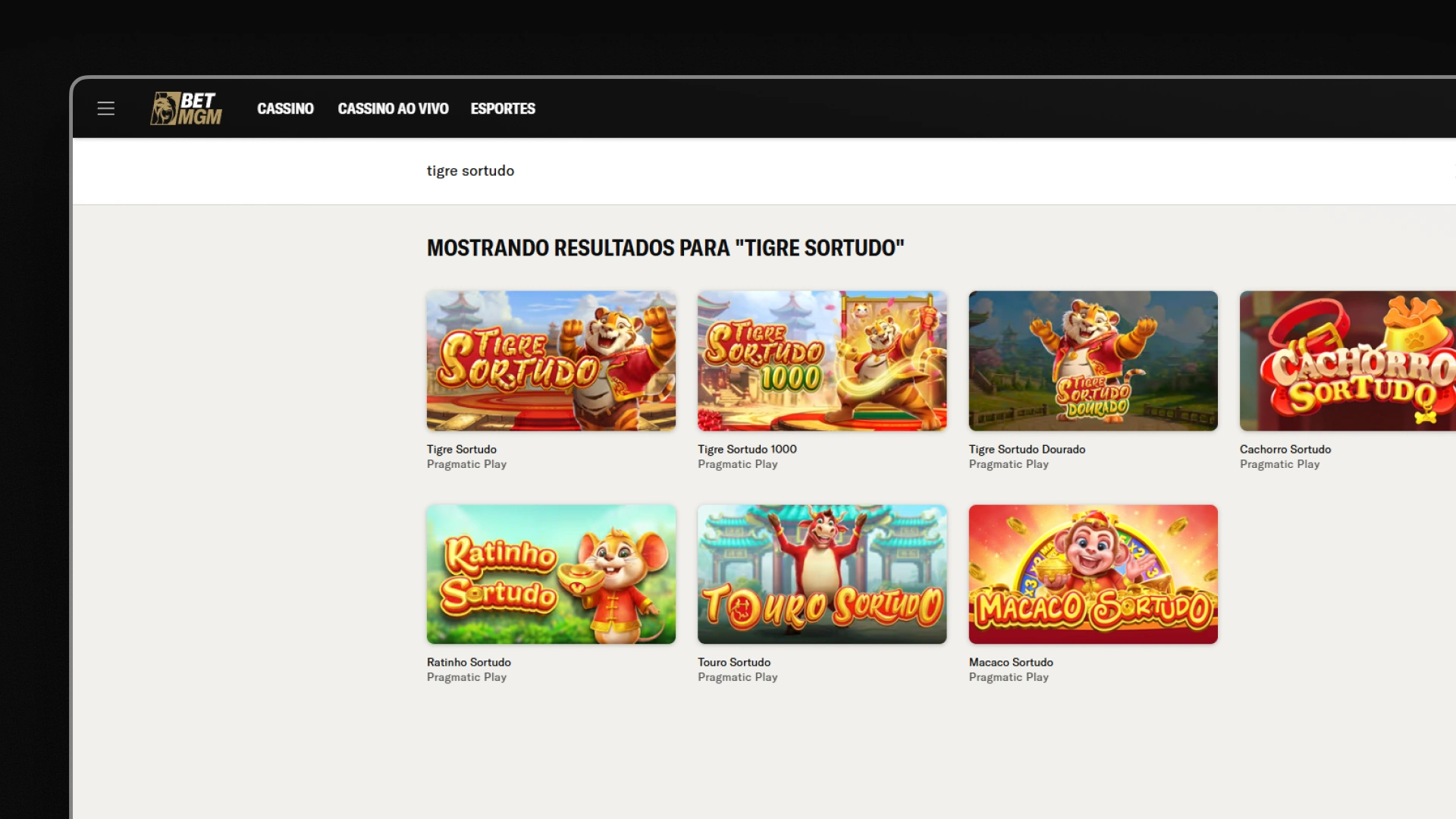The image size is (1456, 819).
Task: Launch the Tigre Sortudo 1000 thumbnail
Action: [x=822, y=361]
